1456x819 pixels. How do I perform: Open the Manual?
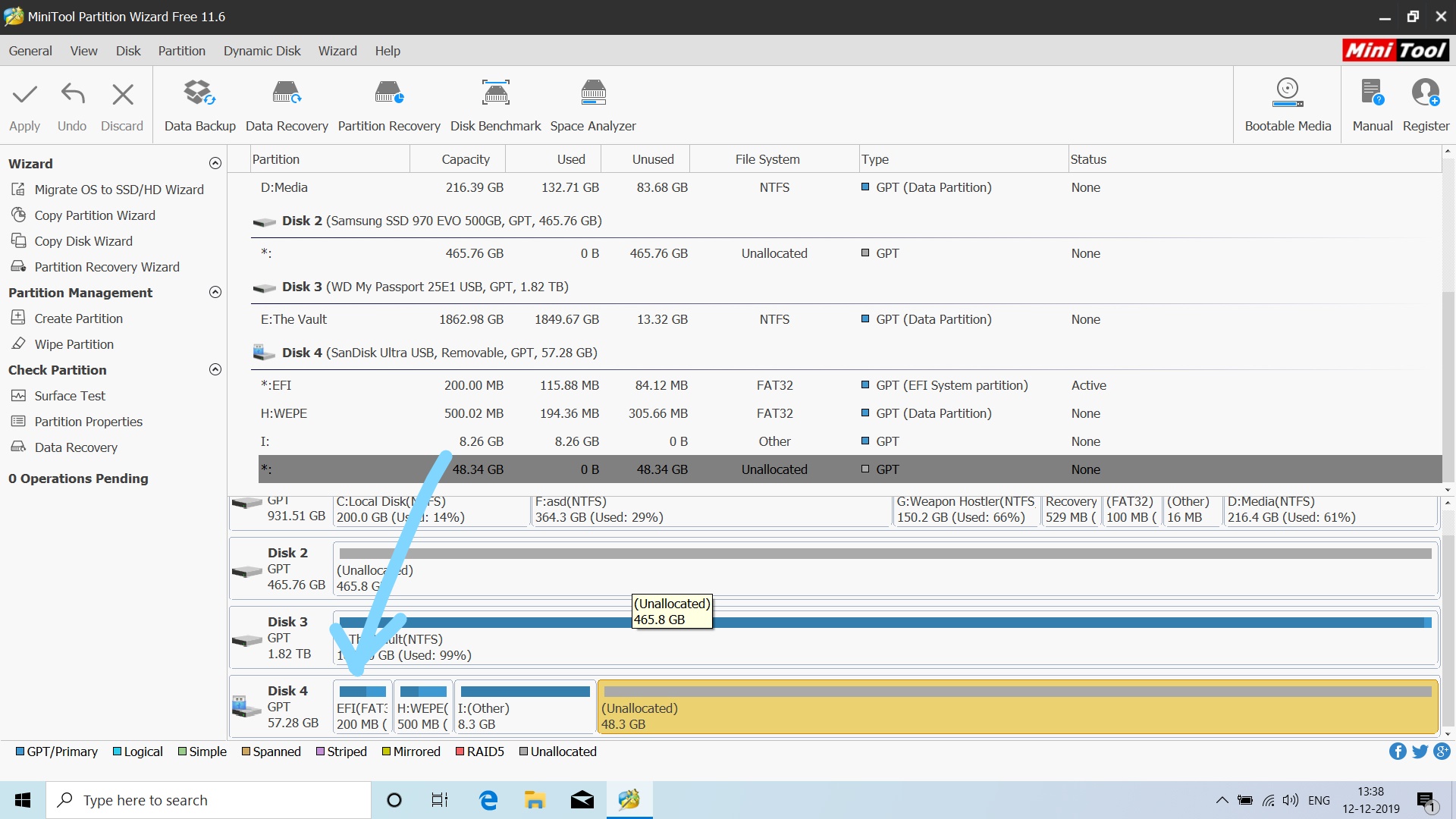(1373, 106)
